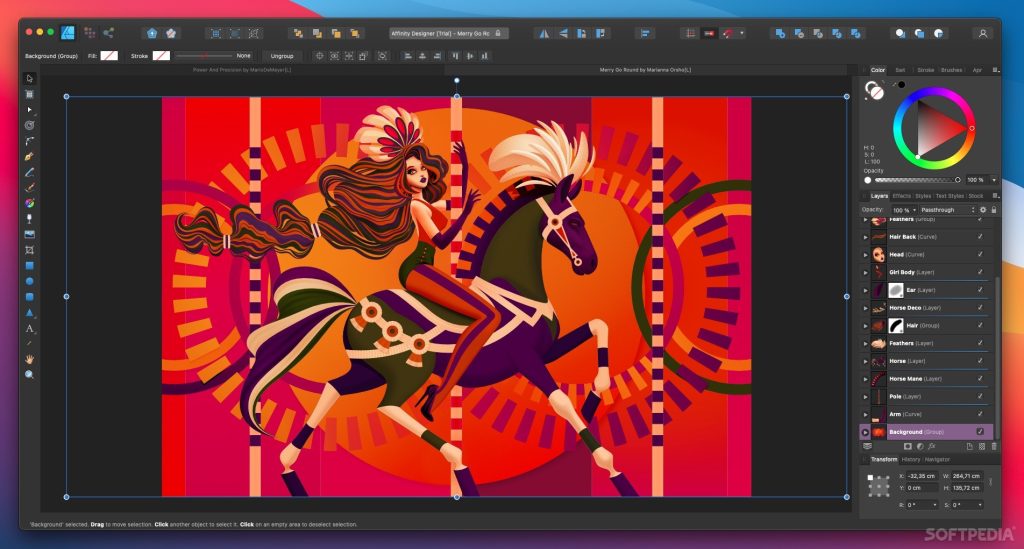
Task: Pick the Artistic Text tool
Action: coord(30,328)
